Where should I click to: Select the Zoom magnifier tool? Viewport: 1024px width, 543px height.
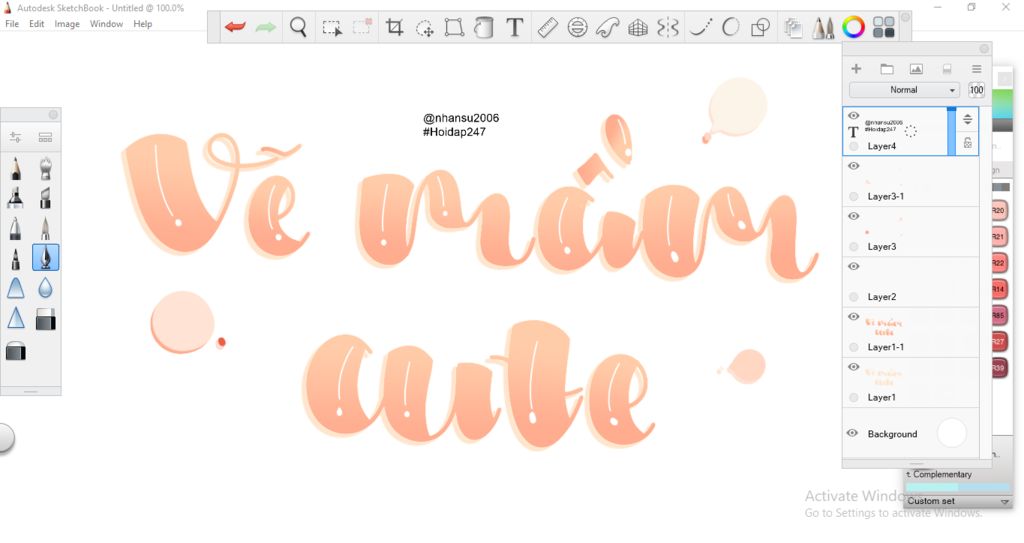click(x=298, y=27)
